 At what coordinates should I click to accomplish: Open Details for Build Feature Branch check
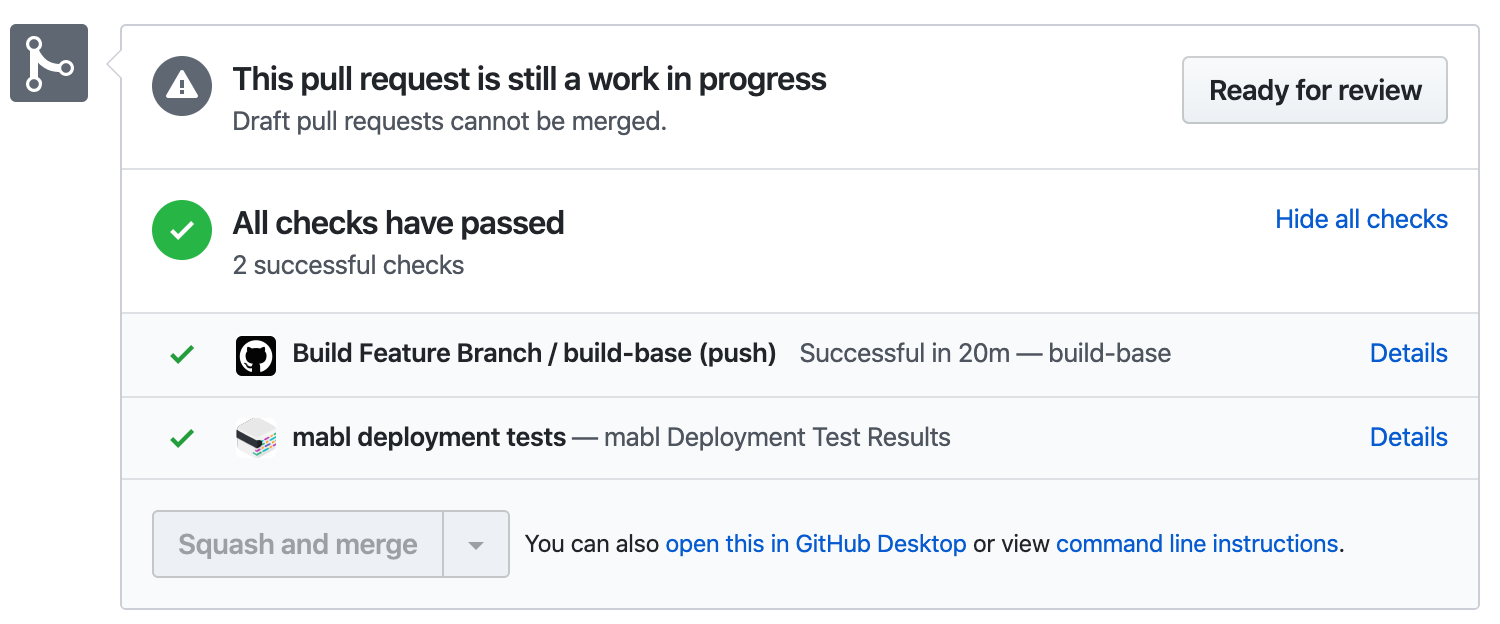[x=1408, y=353]
